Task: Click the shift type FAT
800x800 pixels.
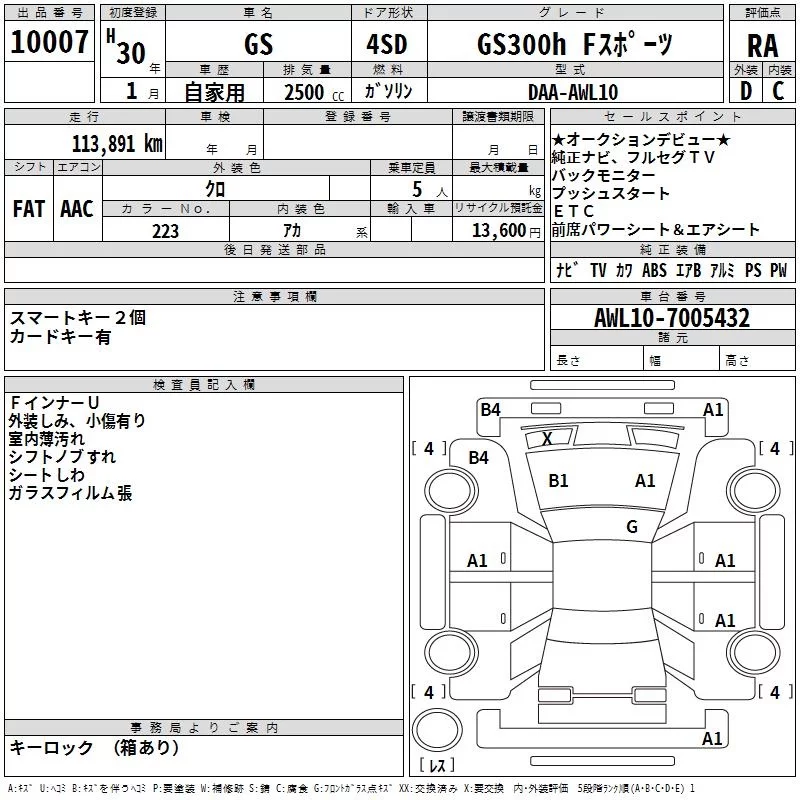Action: pos(29,209)
